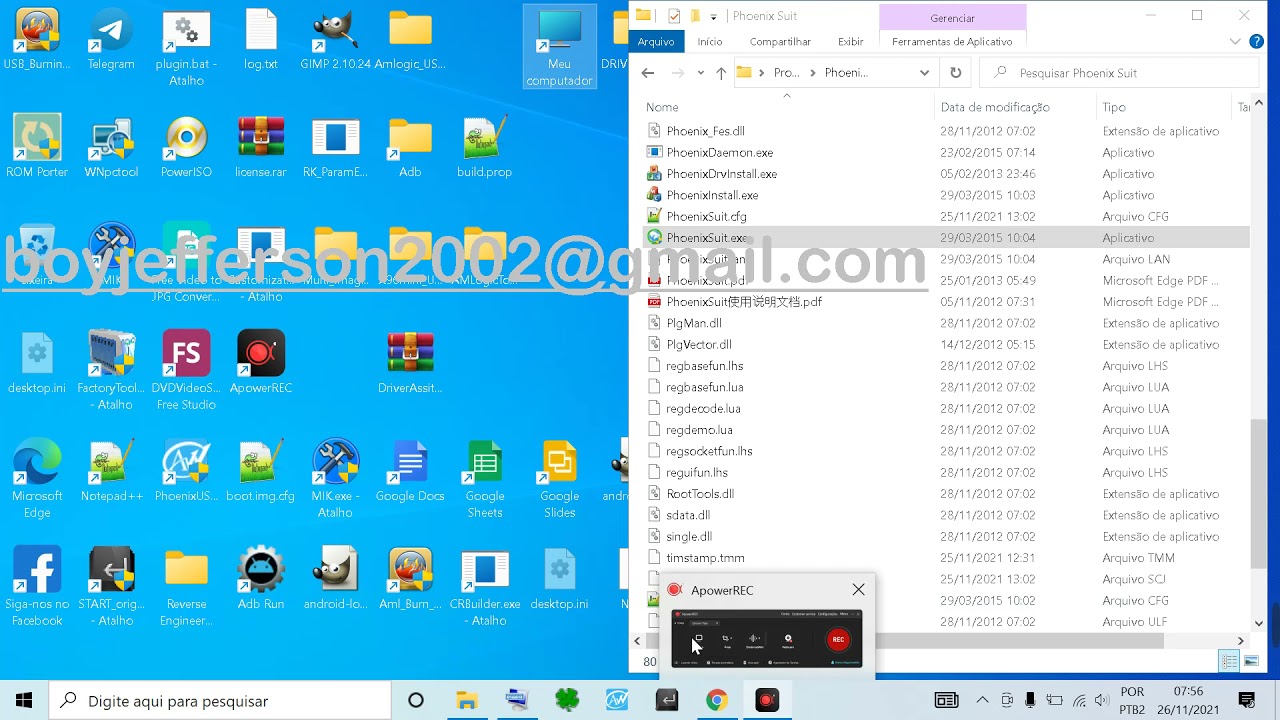Open the USB_Burning desktop shortcut
This screenshot has height=720, width=1280.
37,40
